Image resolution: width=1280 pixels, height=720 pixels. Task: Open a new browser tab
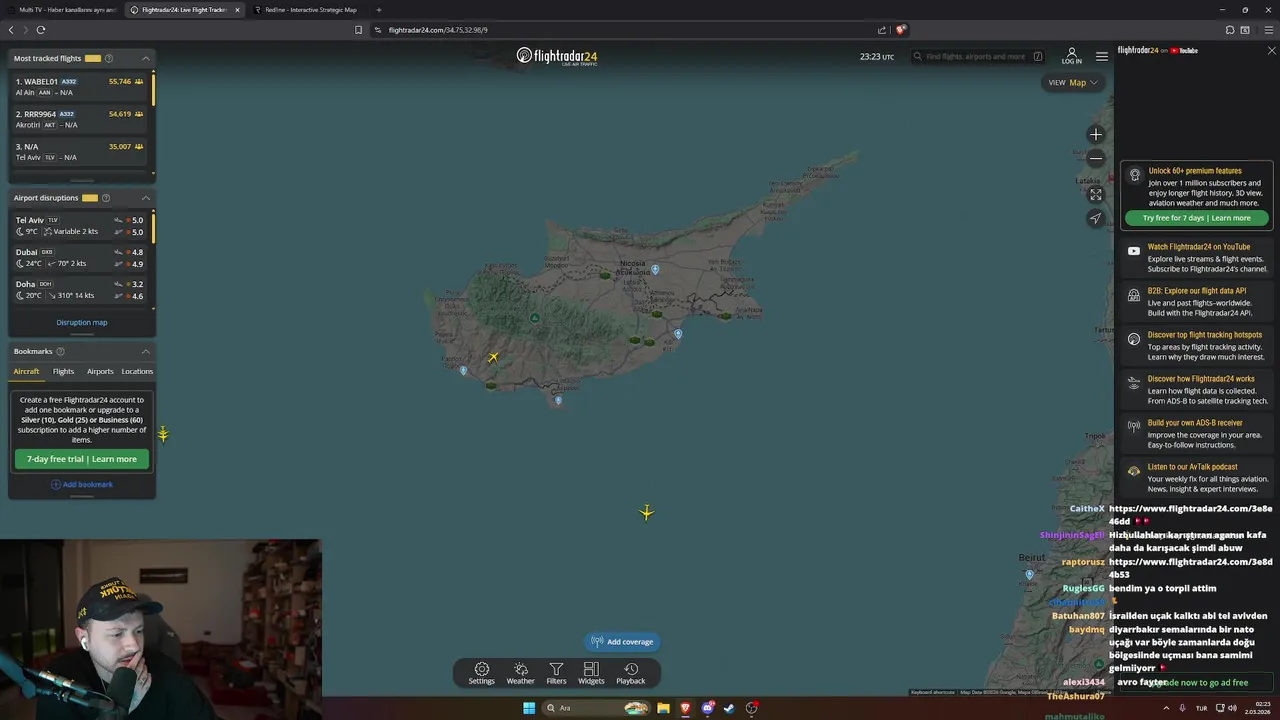pyautogui.click(x=379, y=10)
